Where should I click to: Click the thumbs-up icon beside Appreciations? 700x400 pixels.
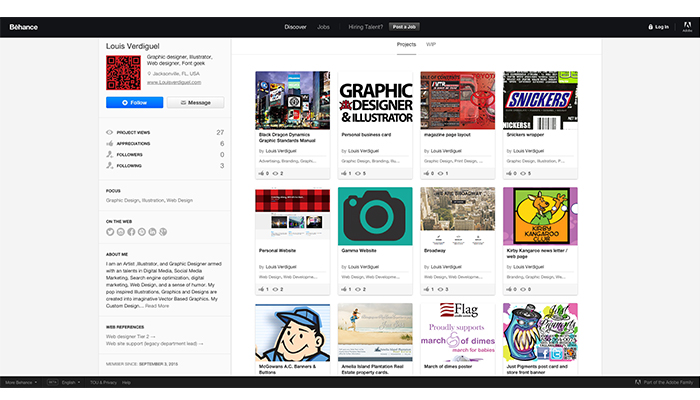(x=109, y=143)
